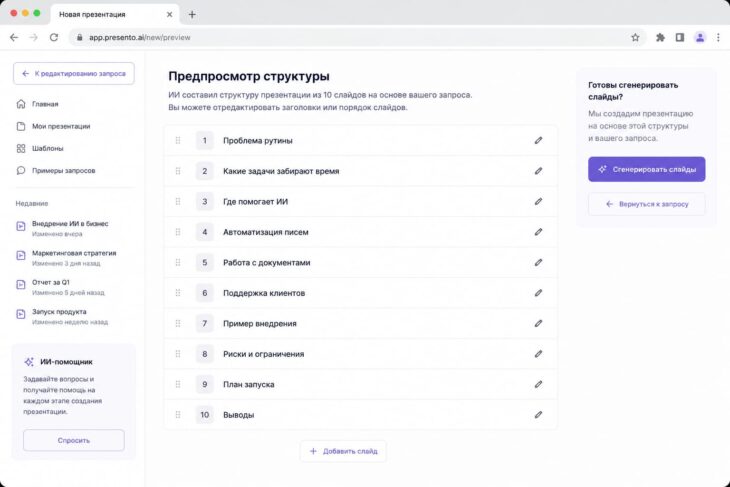Go to 'Главная' in sidebar
Image resolution: width=730 pixels, height=487 pixels.
coord(37,104)
